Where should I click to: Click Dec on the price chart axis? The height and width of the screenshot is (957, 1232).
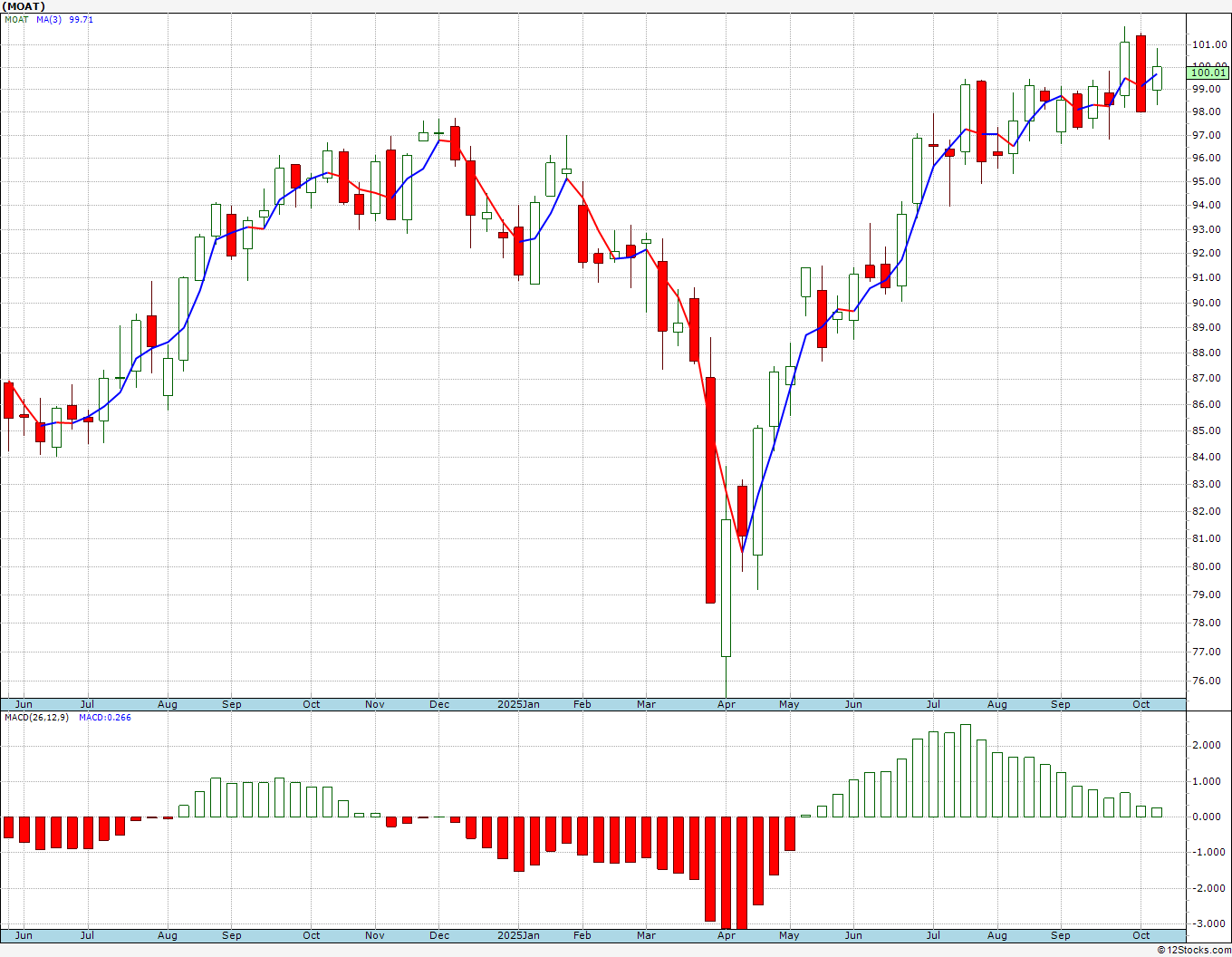pos(439,704)
